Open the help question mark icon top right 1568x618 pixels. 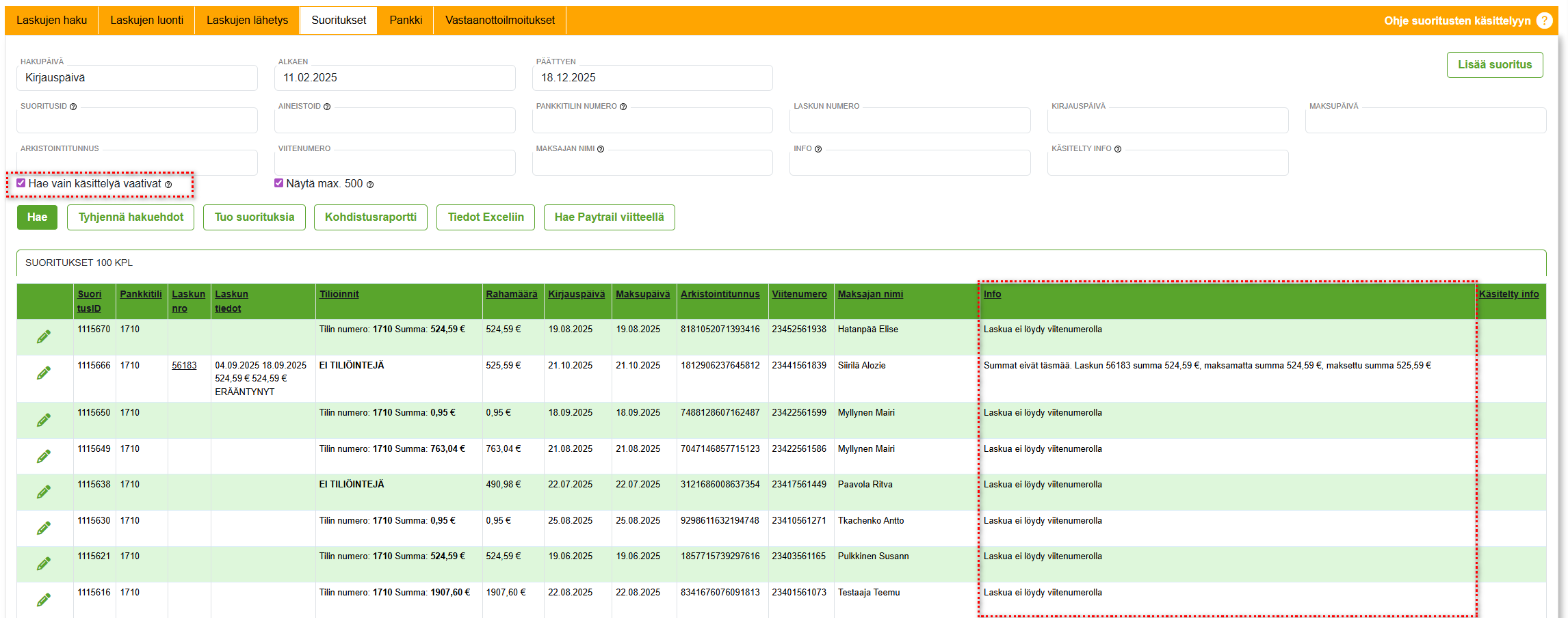coord(1544,21)
